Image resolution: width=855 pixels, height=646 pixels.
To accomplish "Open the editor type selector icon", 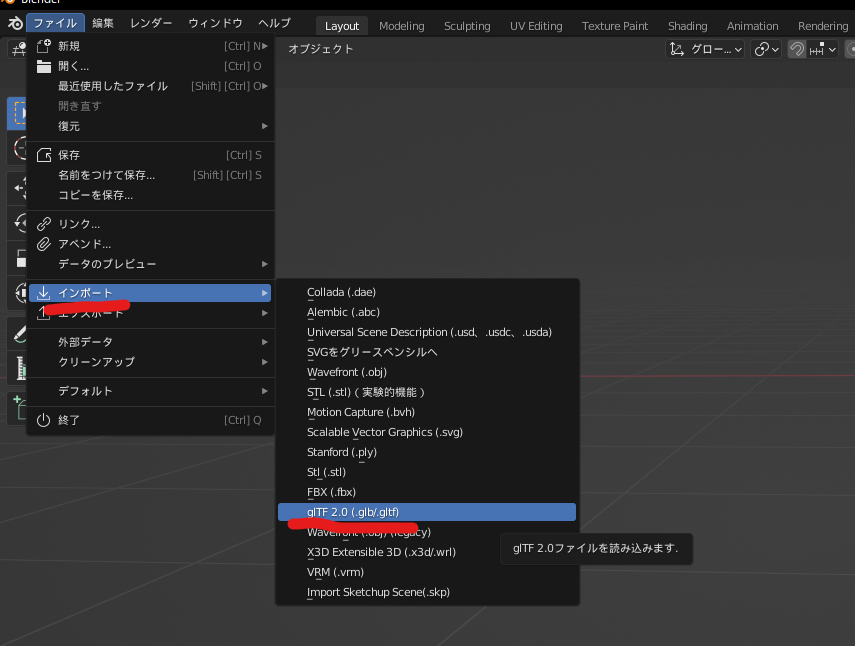I will click(x=18, y=50).
